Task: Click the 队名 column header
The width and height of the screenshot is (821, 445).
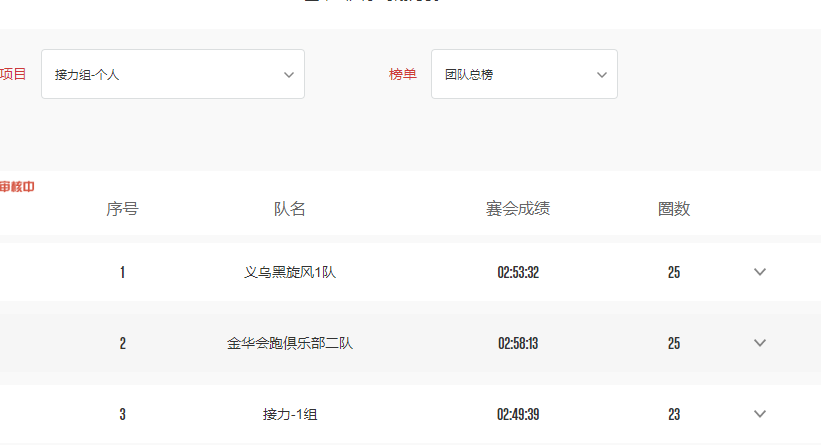Action: (290, 209)
